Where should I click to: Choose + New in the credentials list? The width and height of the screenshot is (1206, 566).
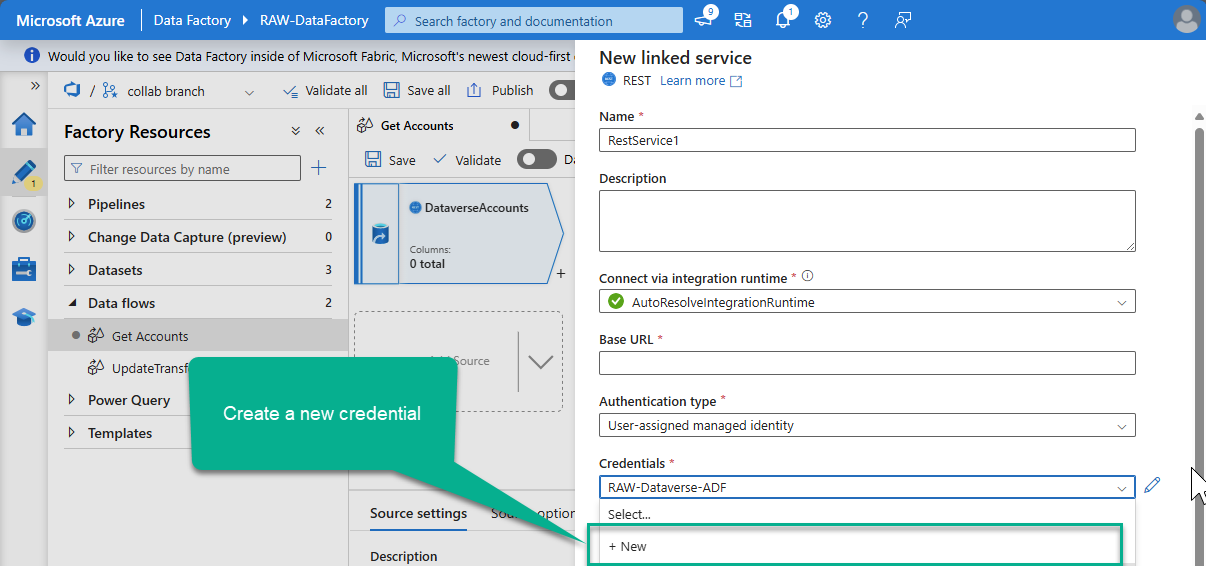pyautogui.click(x=855, y=546)
